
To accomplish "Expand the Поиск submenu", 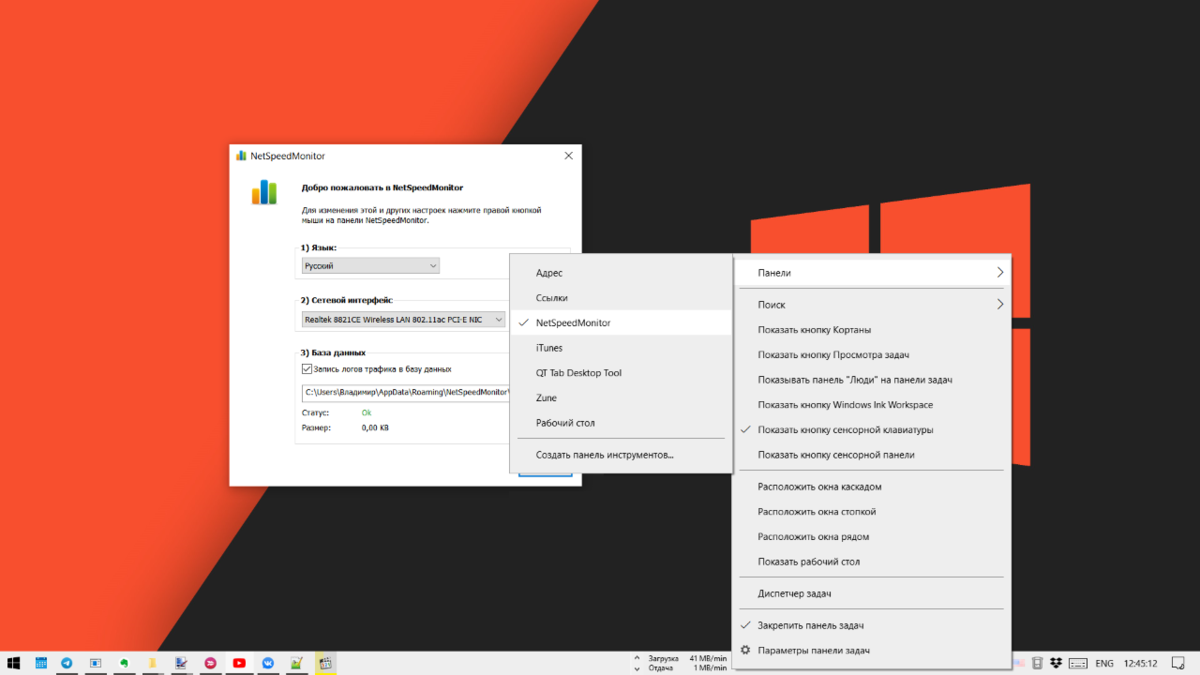I will 871,305.
